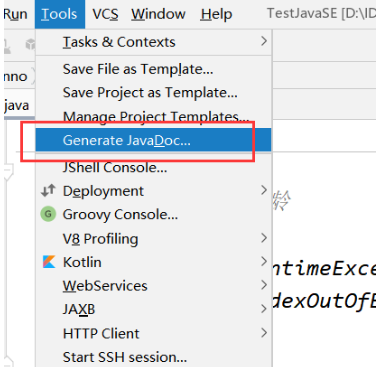Open the Help menu

coord(216,14)
